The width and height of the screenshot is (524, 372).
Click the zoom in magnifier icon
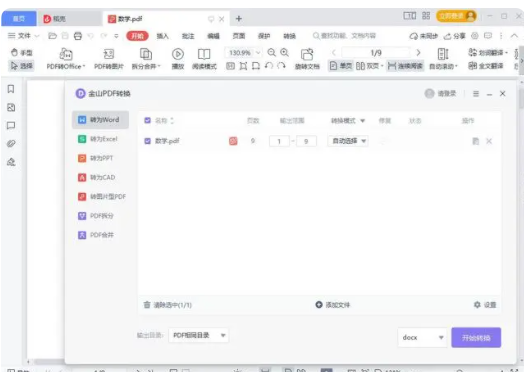pyautogui.click(x=284, y=52)
